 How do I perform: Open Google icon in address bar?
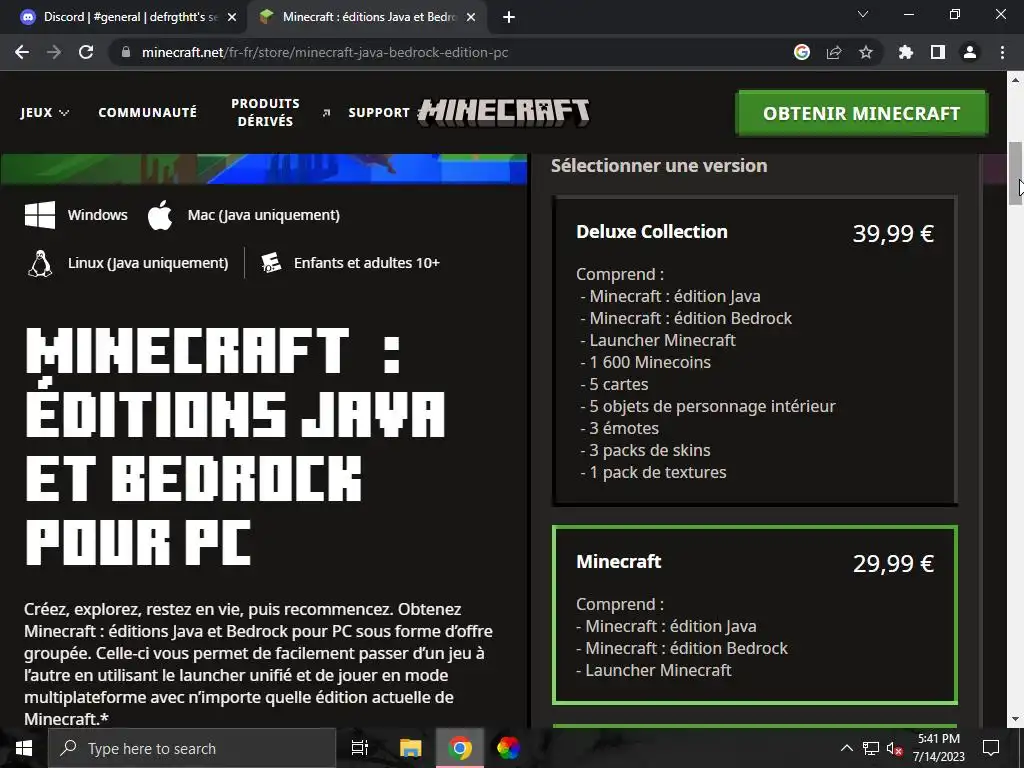[802, 52]
